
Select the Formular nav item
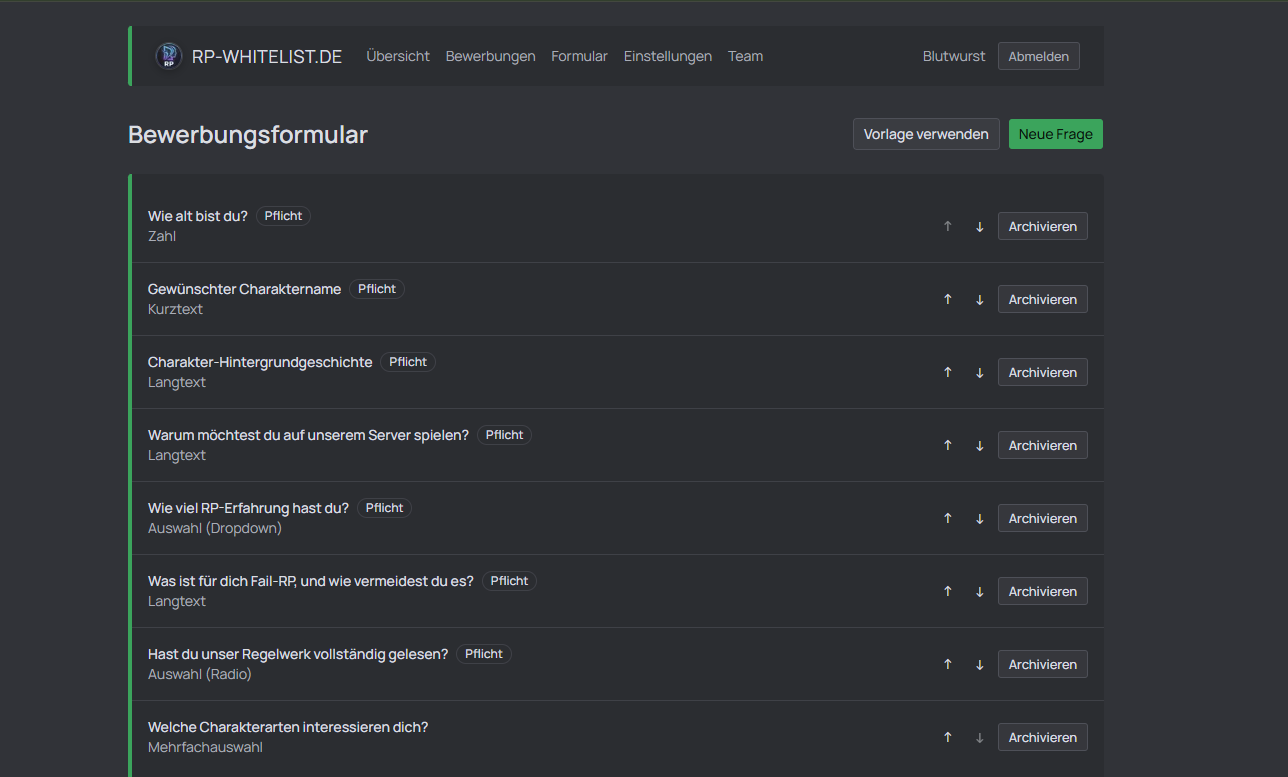click(579, 56)
